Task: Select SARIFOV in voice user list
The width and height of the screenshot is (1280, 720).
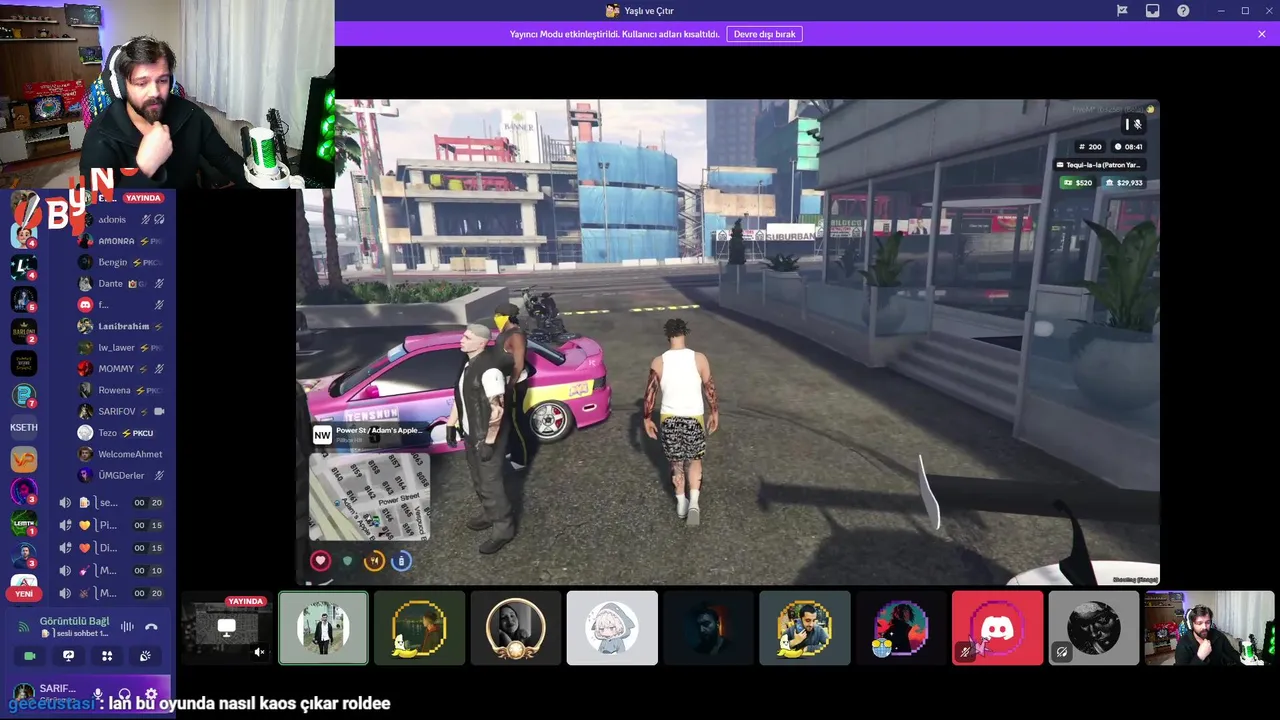Action: click(x=121, y=411)
